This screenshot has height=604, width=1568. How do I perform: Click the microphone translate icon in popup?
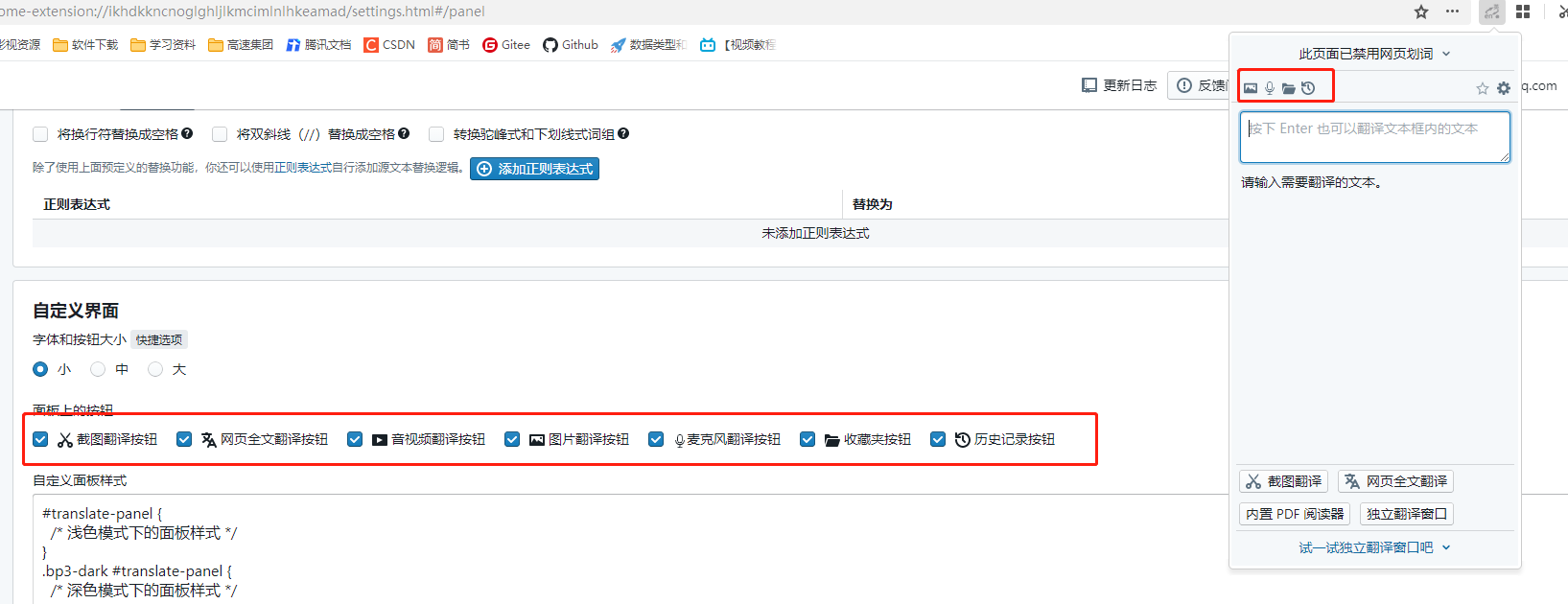[1270, 88]
